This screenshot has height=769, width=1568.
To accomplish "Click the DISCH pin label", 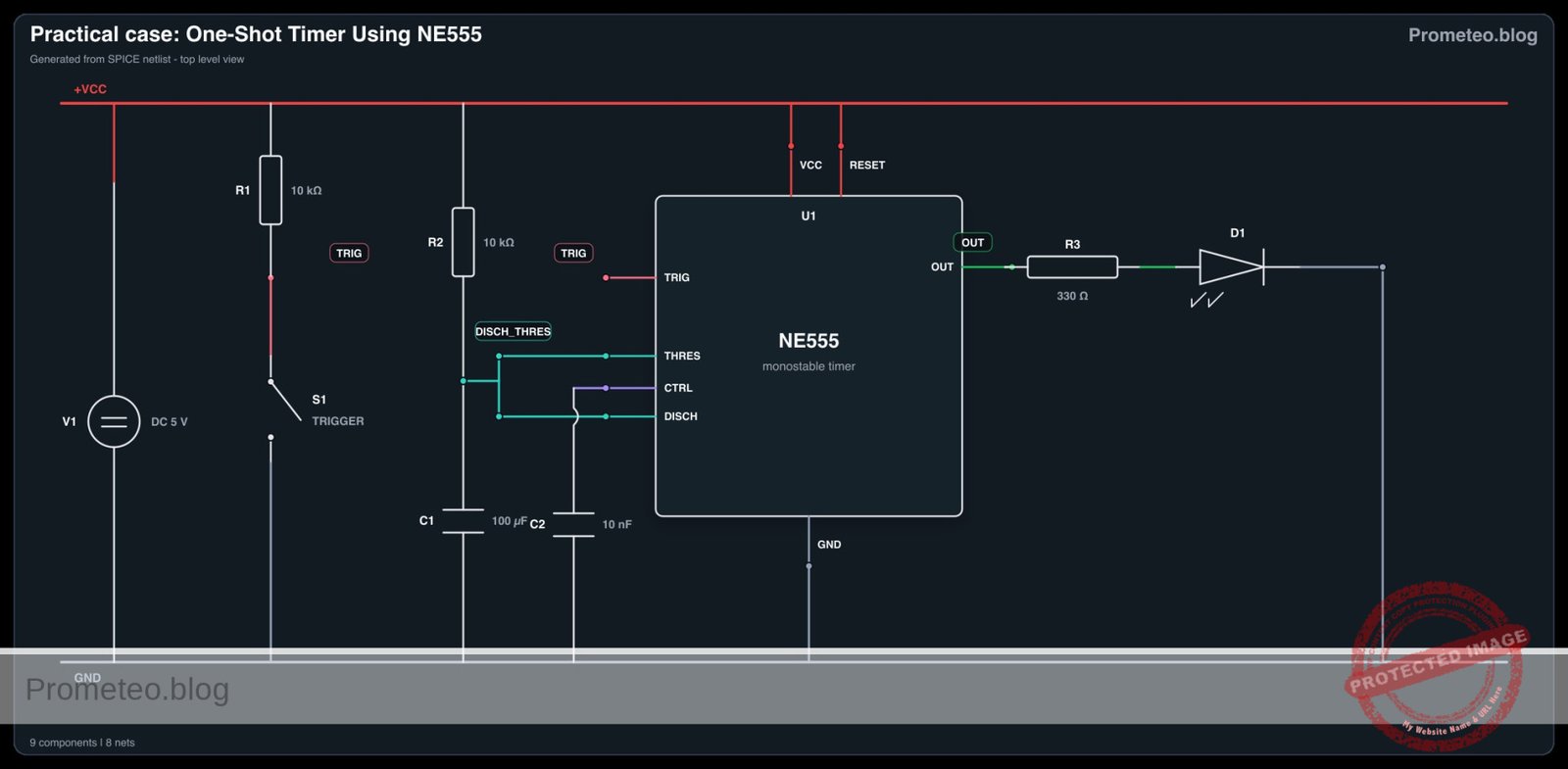I will 680,416.
